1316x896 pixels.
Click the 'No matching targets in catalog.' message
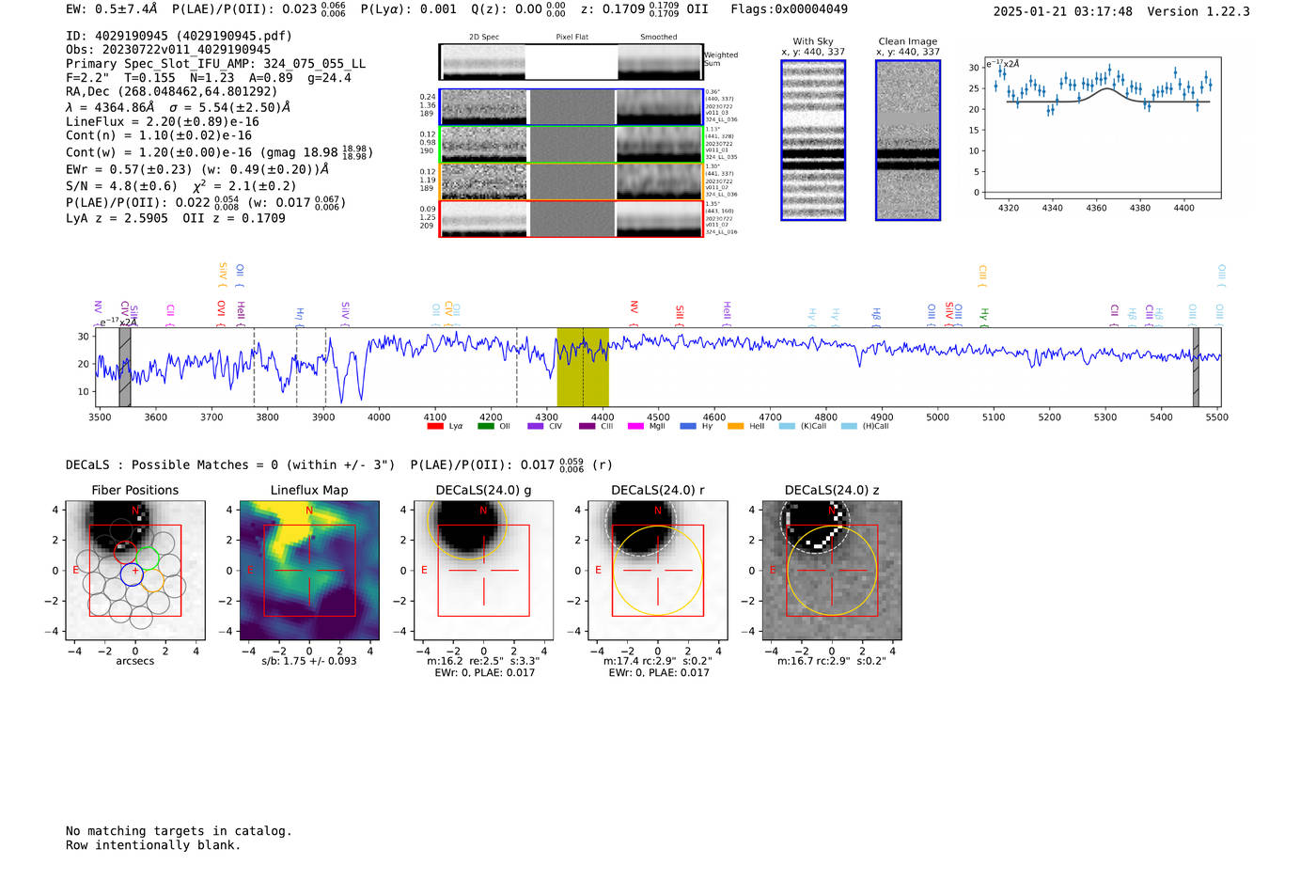[x=179, y=831]
